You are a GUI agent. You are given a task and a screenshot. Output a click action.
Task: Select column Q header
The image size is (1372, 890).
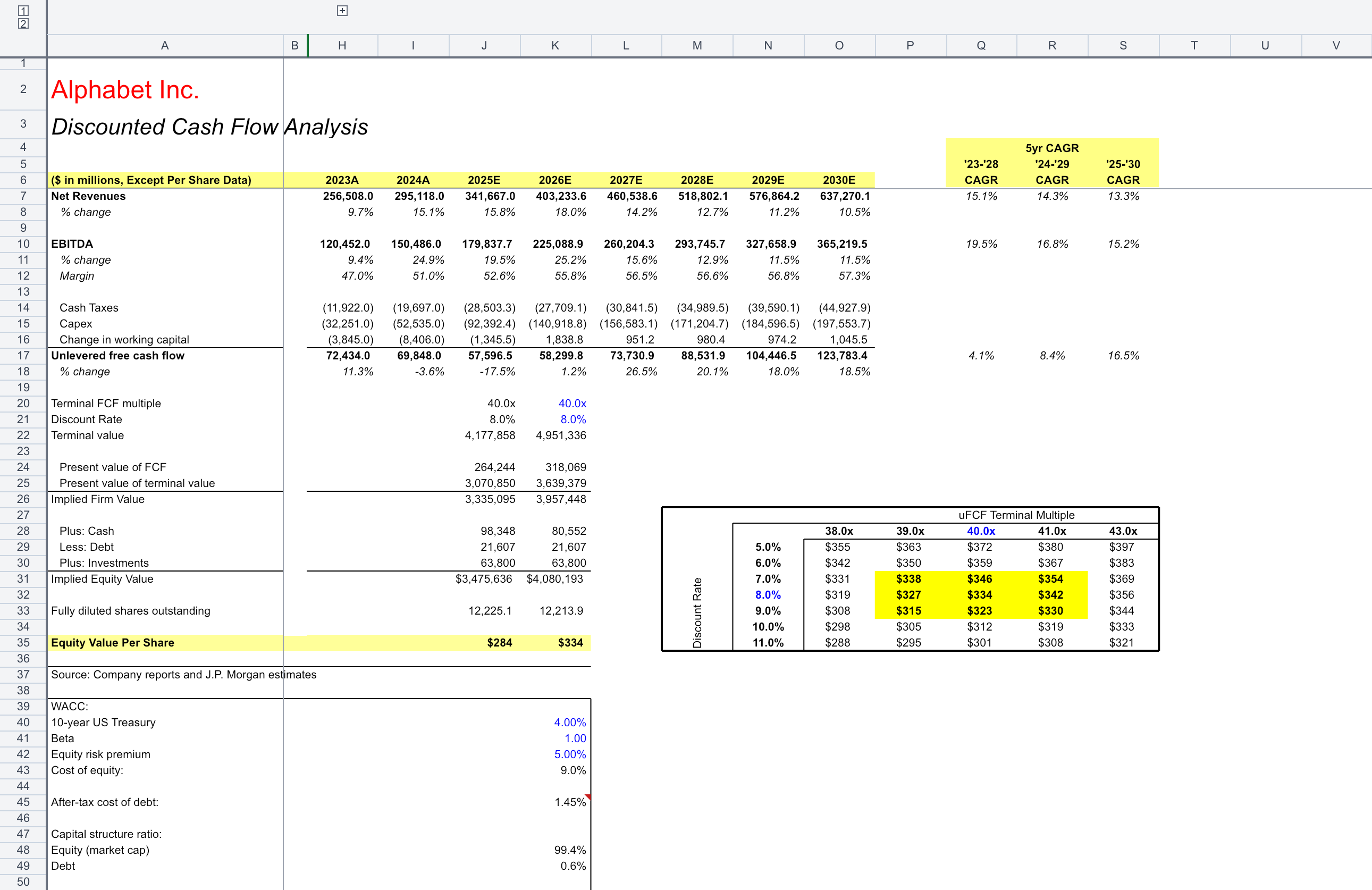coord(981,46)
